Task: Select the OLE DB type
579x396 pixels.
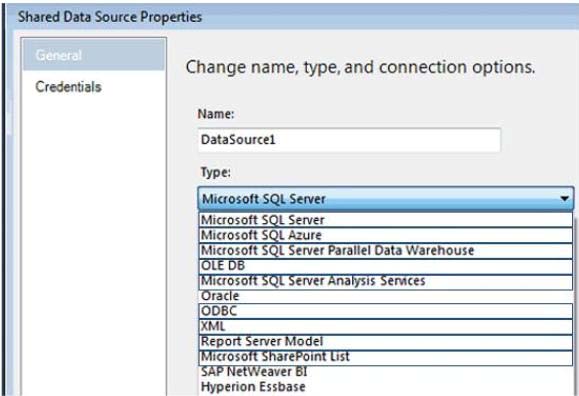Action: 386,266
